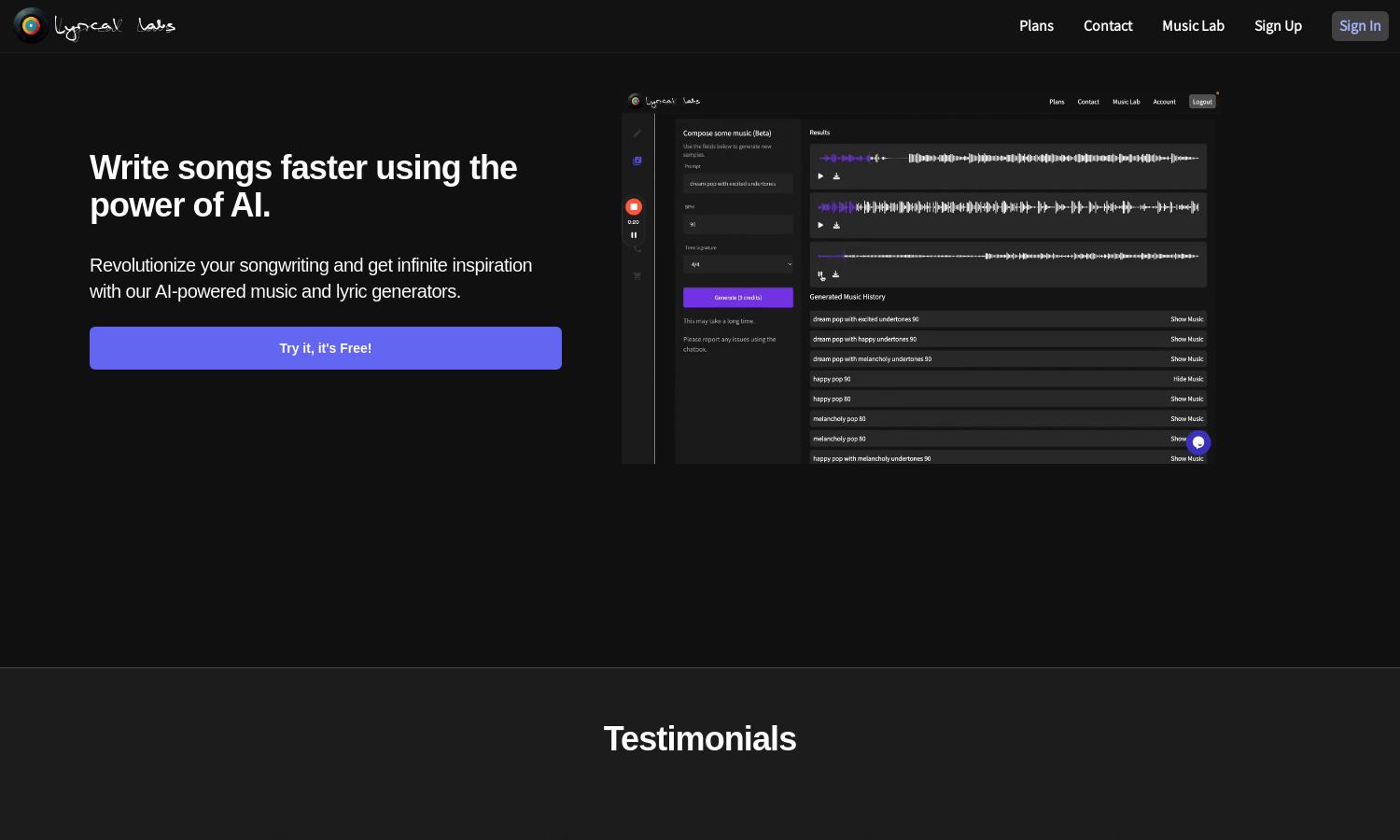Click the Sign In button
This screenshot has width=1400, height=840.
tap(1360, 26)
